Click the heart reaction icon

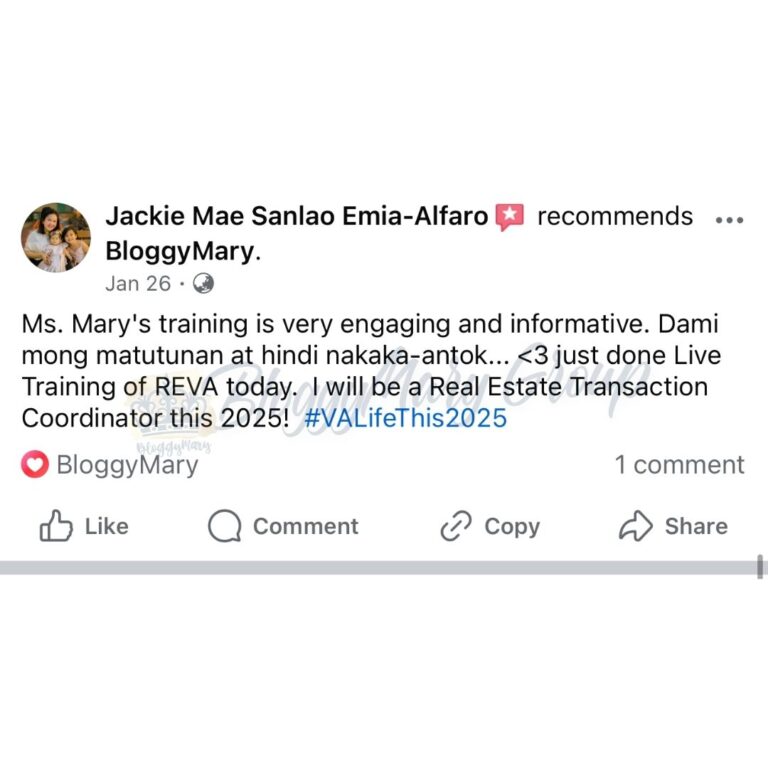pos(35,464)
